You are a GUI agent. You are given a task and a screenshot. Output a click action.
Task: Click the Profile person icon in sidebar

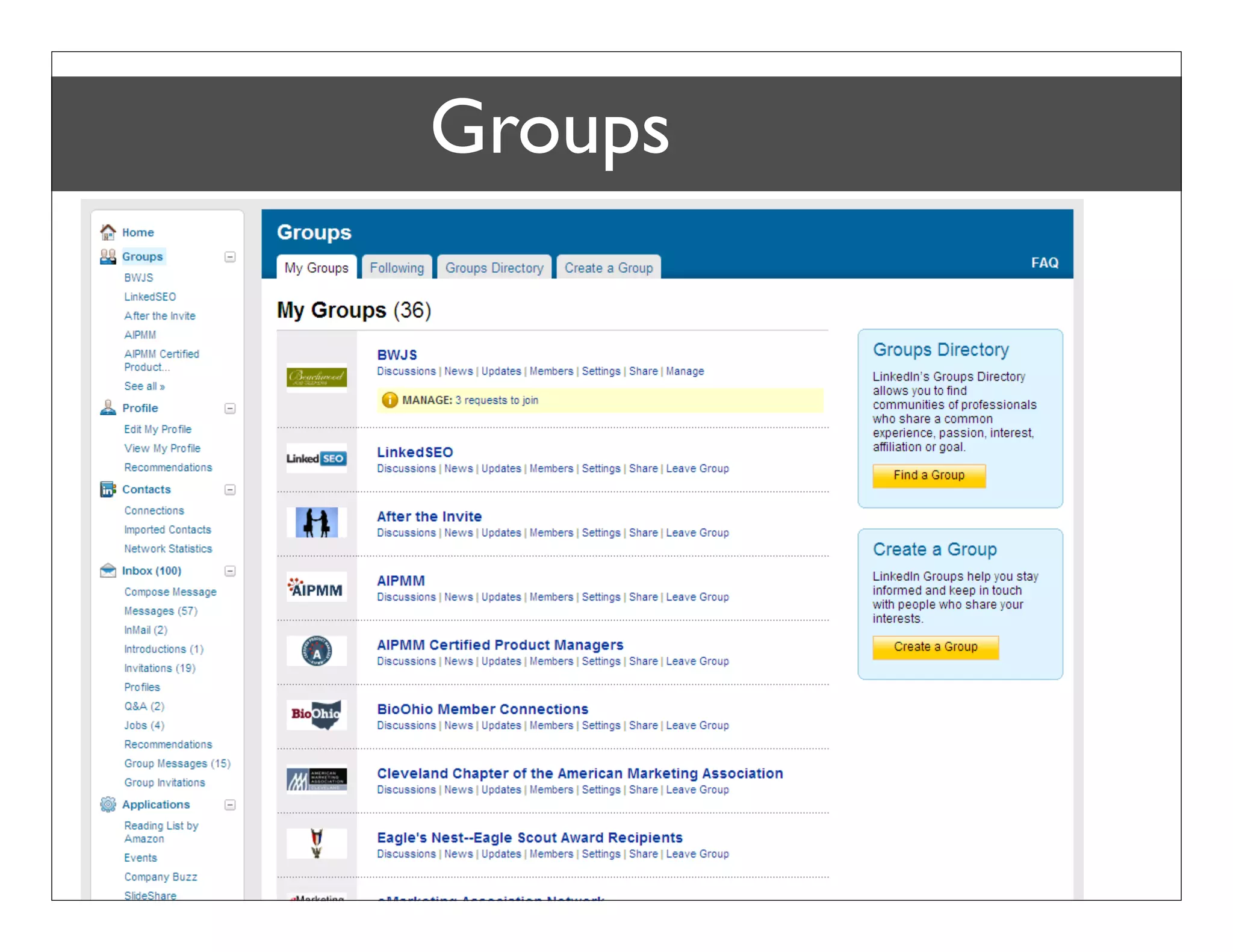[x=108, y=408]
